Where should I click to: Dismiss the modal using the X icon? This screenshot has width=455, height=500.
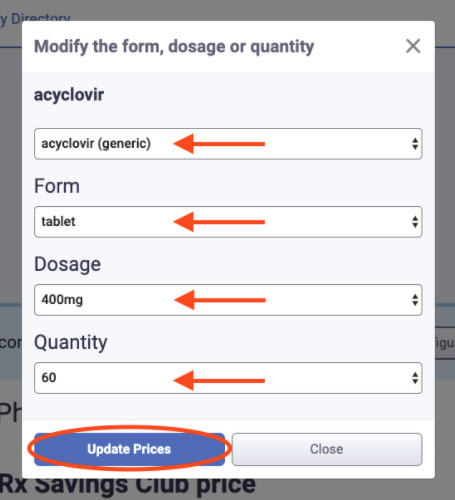(413, 46)
